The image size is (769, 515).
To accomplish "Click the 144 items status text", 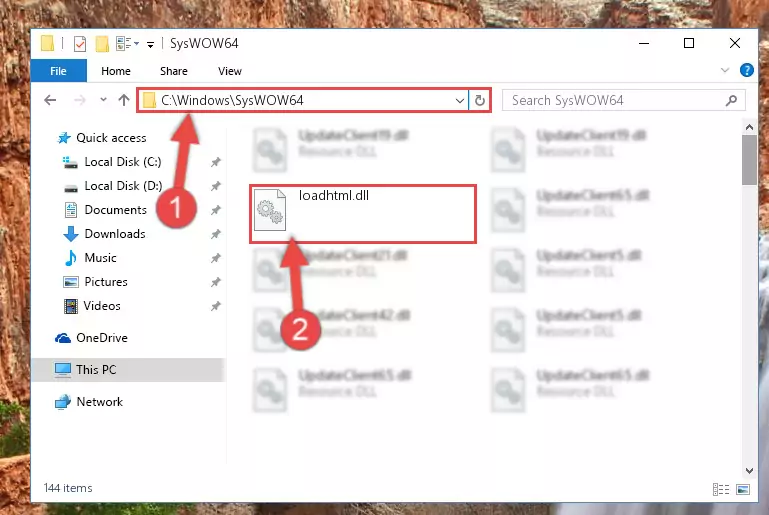I will click(68, 488).
